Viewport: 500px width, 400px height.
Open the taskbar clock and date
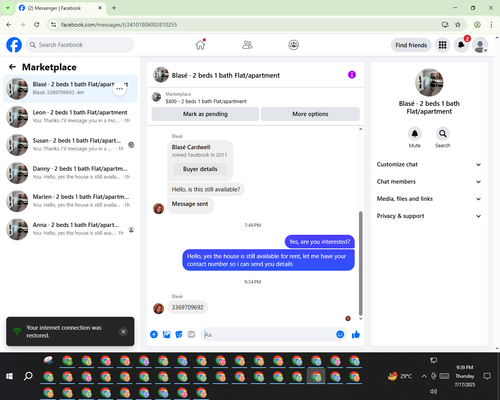(x=465, y=376)
